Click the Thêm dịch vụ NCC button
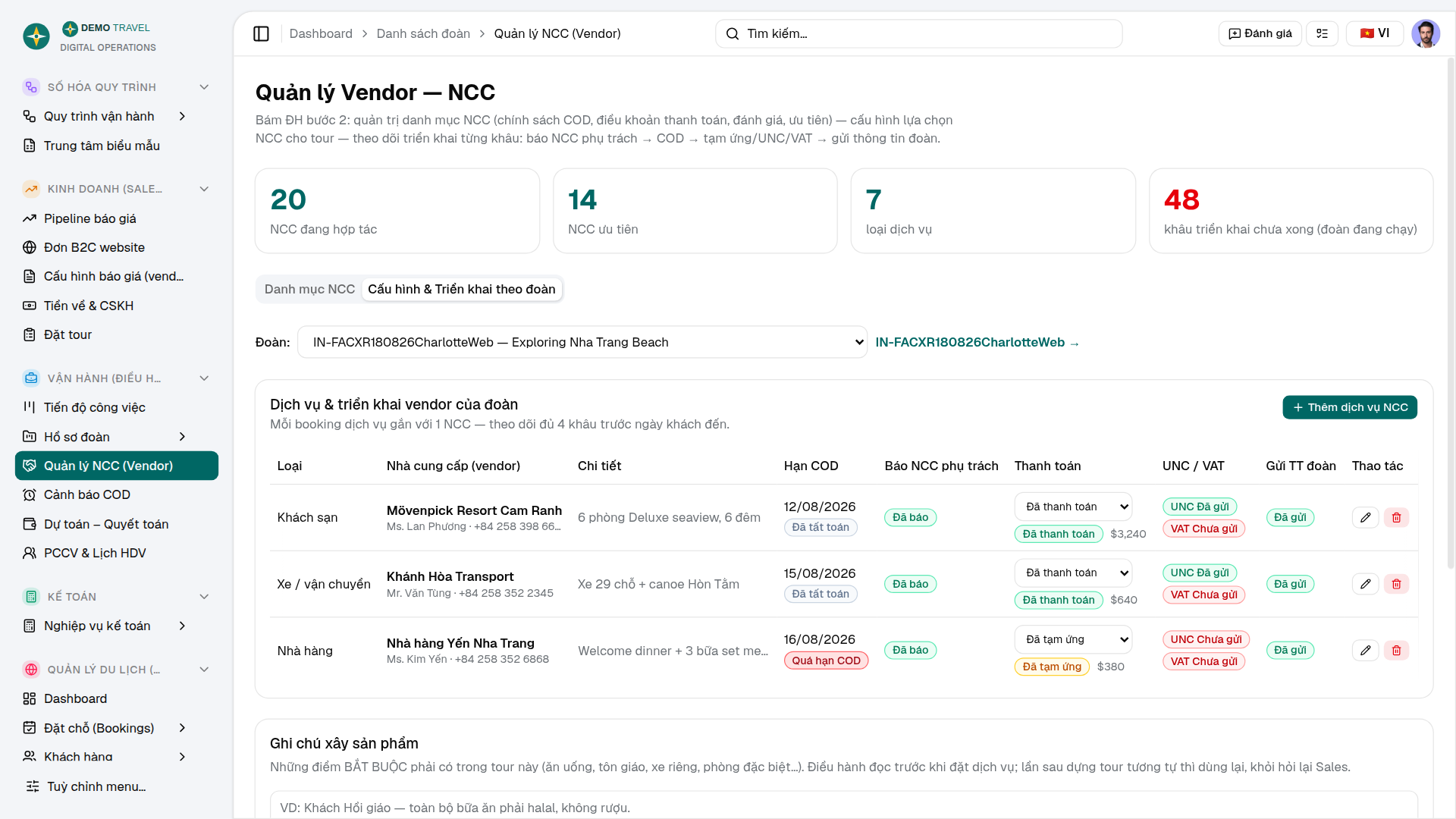This screenshot has height=819, width=1456. (x=1350, y=407)
